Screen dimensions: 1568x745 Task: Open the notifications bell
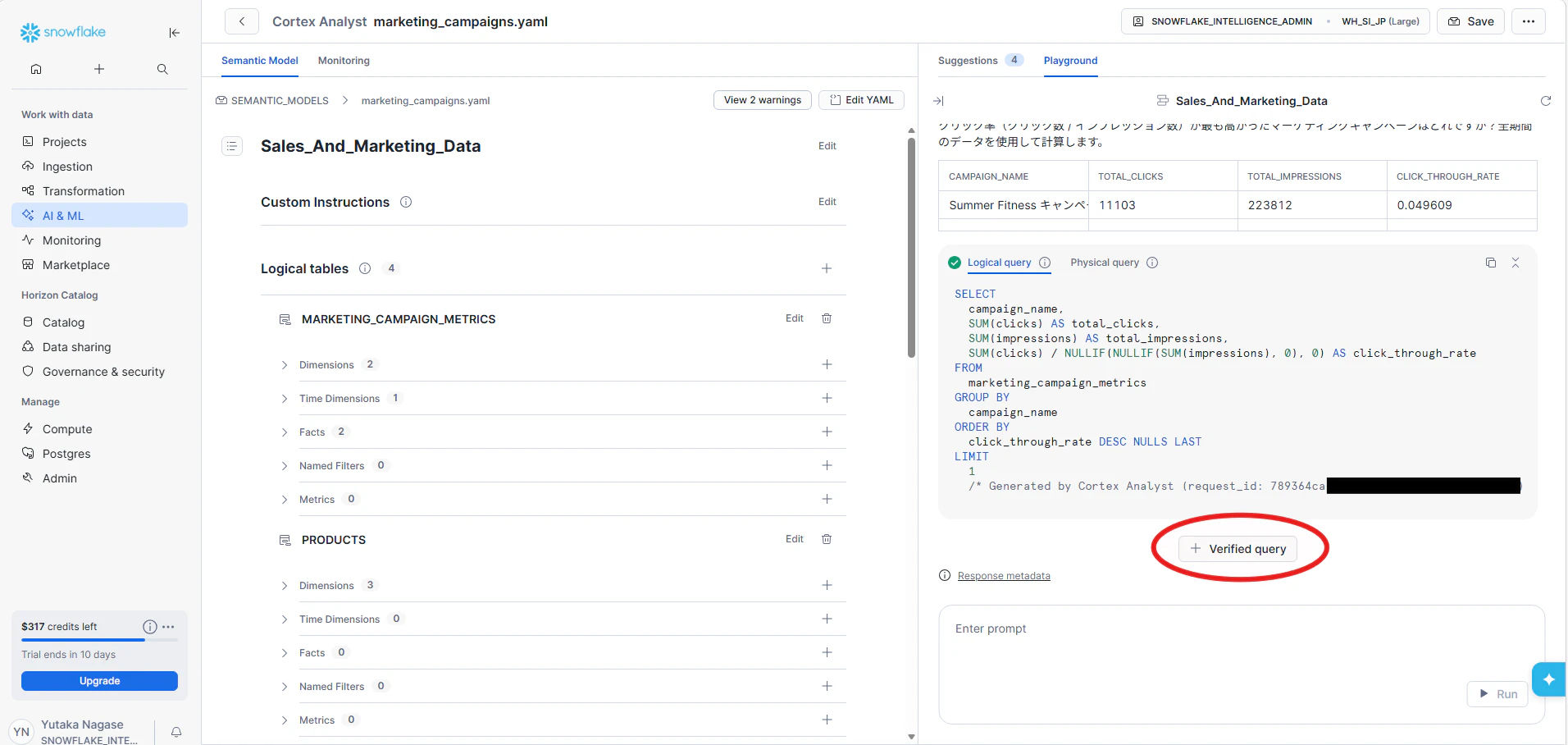[176, 732]
